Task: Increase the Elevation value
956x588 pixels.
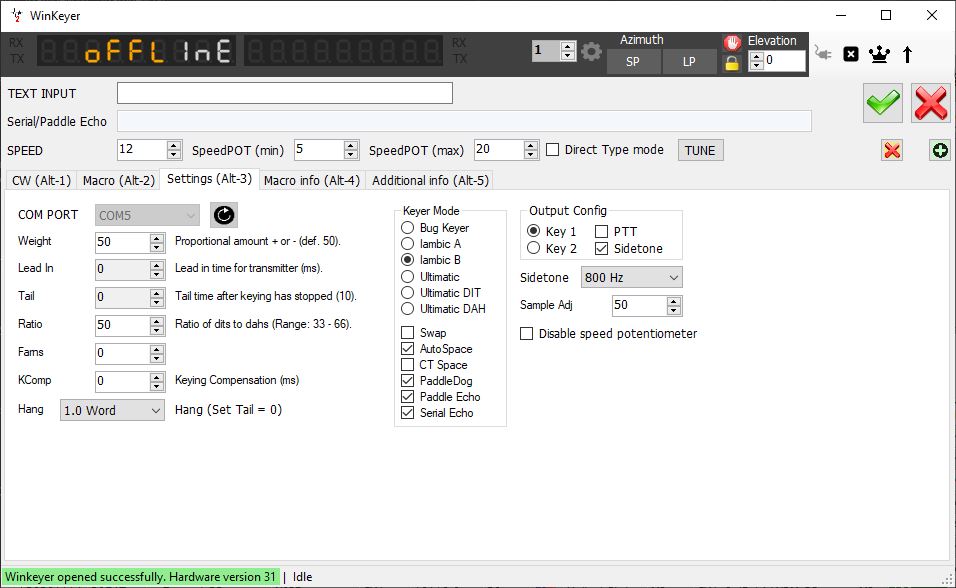Action: tap(757, 57)
